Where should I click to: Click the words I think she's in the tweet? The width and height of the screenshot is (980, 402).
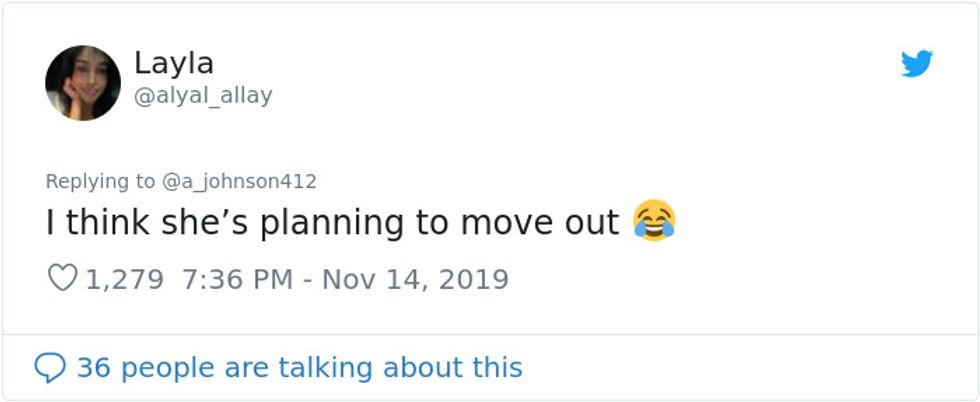[148, 223]
